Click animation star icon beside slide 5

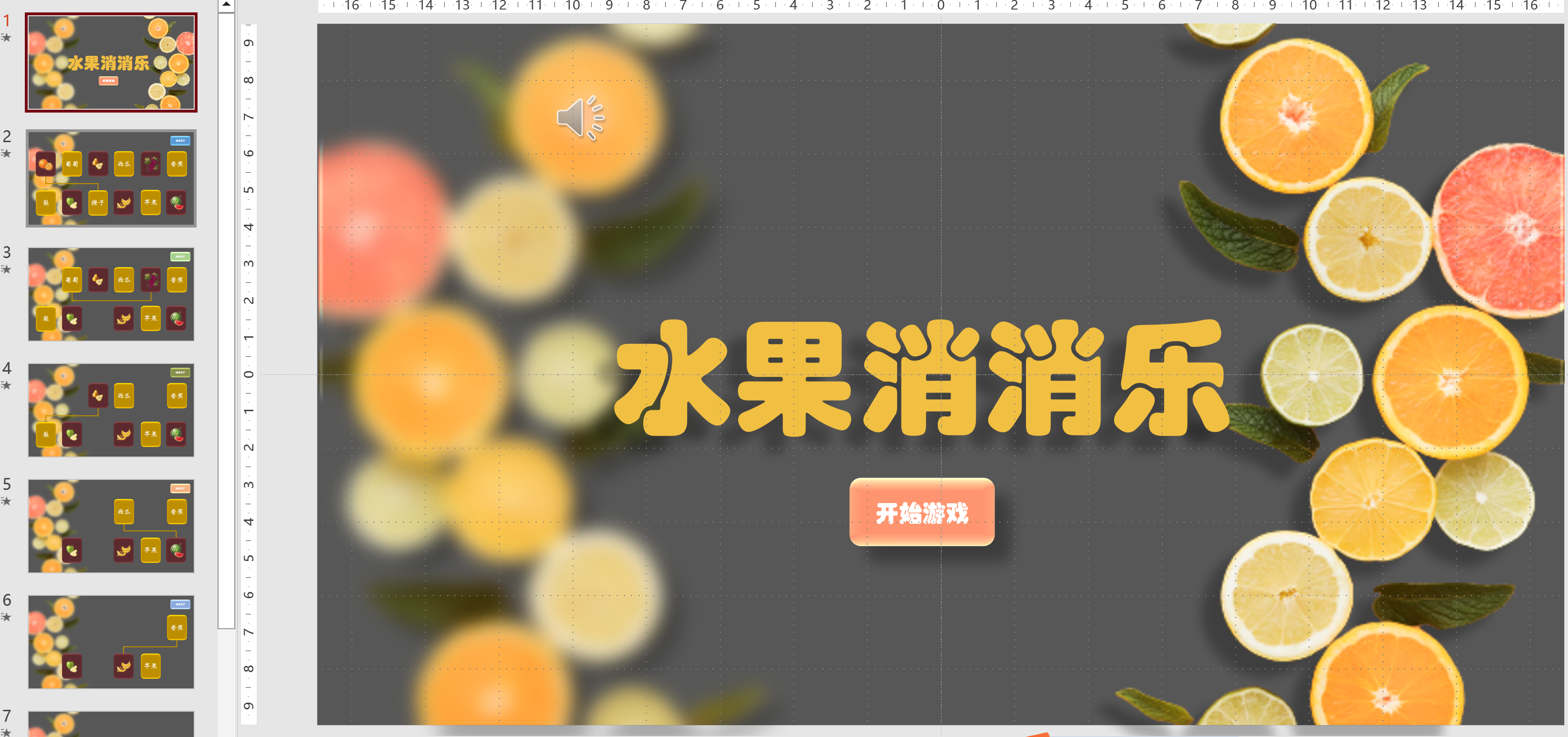click(6, 501)
